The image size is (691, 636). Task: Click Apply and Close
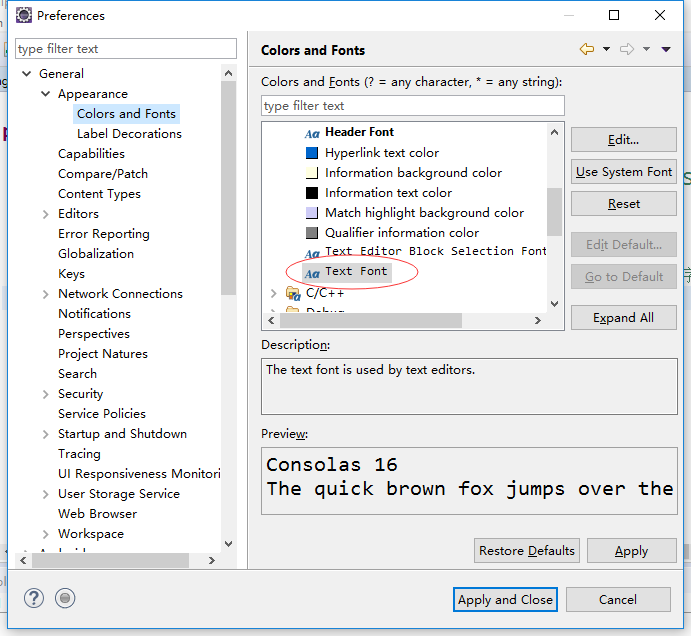point(505,600)
